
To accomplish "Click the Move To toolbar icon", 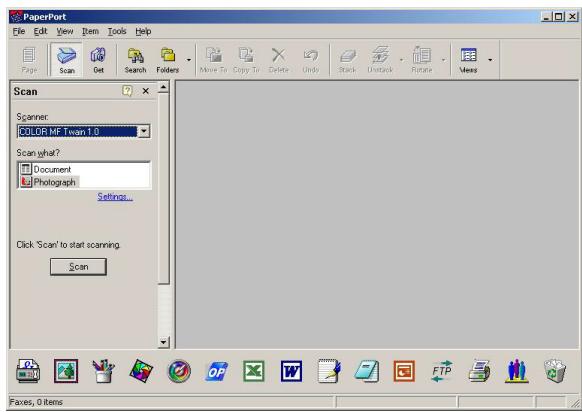I will tap(213, 60).
